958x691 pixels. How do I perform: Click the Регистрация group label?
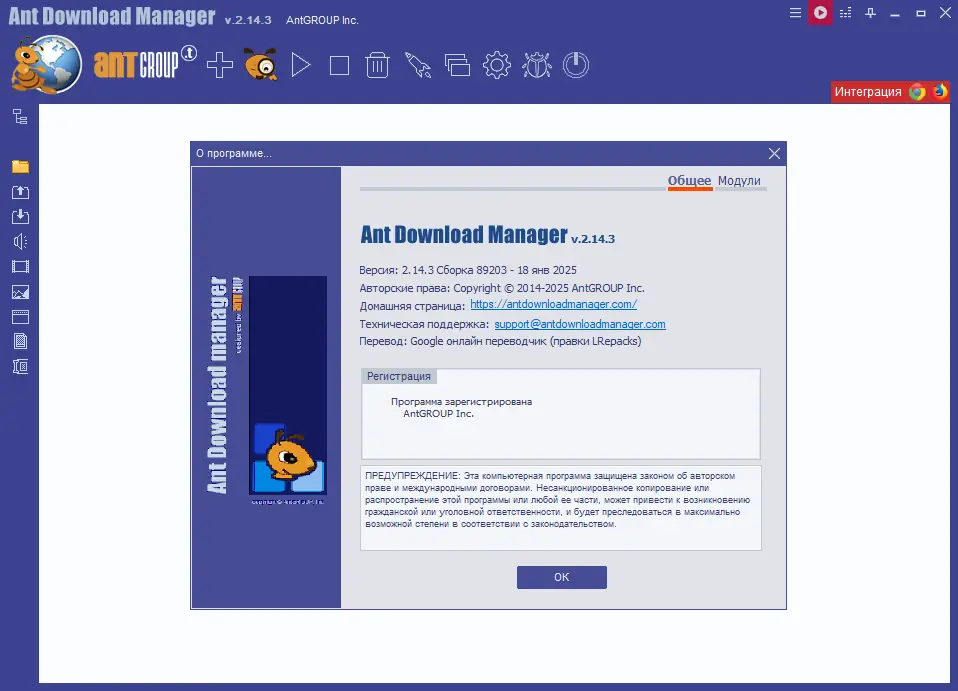(398, 376)
